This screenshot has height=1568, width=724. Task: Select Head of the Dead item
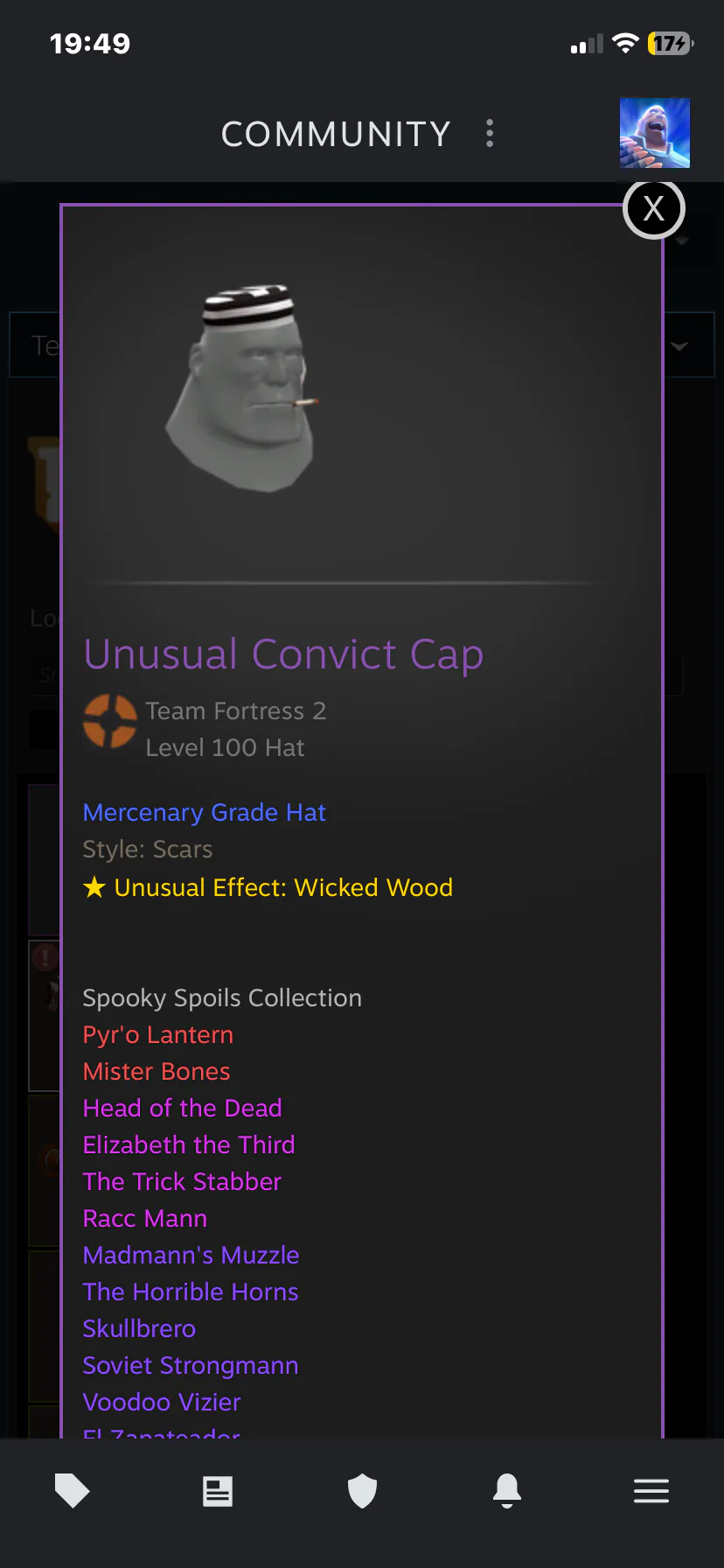click(x=182, y=1109)
